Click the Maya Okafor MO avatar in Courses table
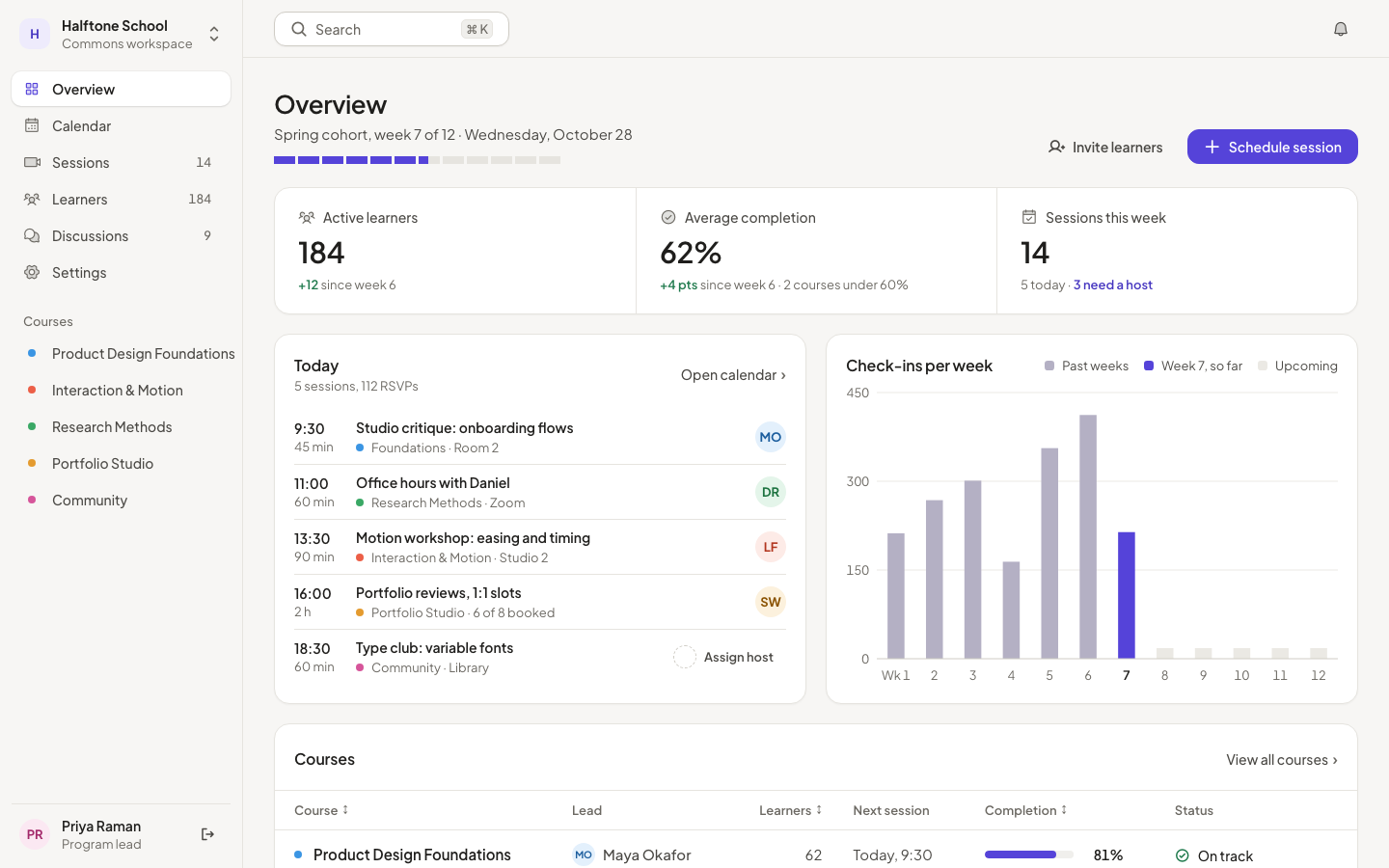The width and height of the screenshot is (1389, 868). (584, 854)
